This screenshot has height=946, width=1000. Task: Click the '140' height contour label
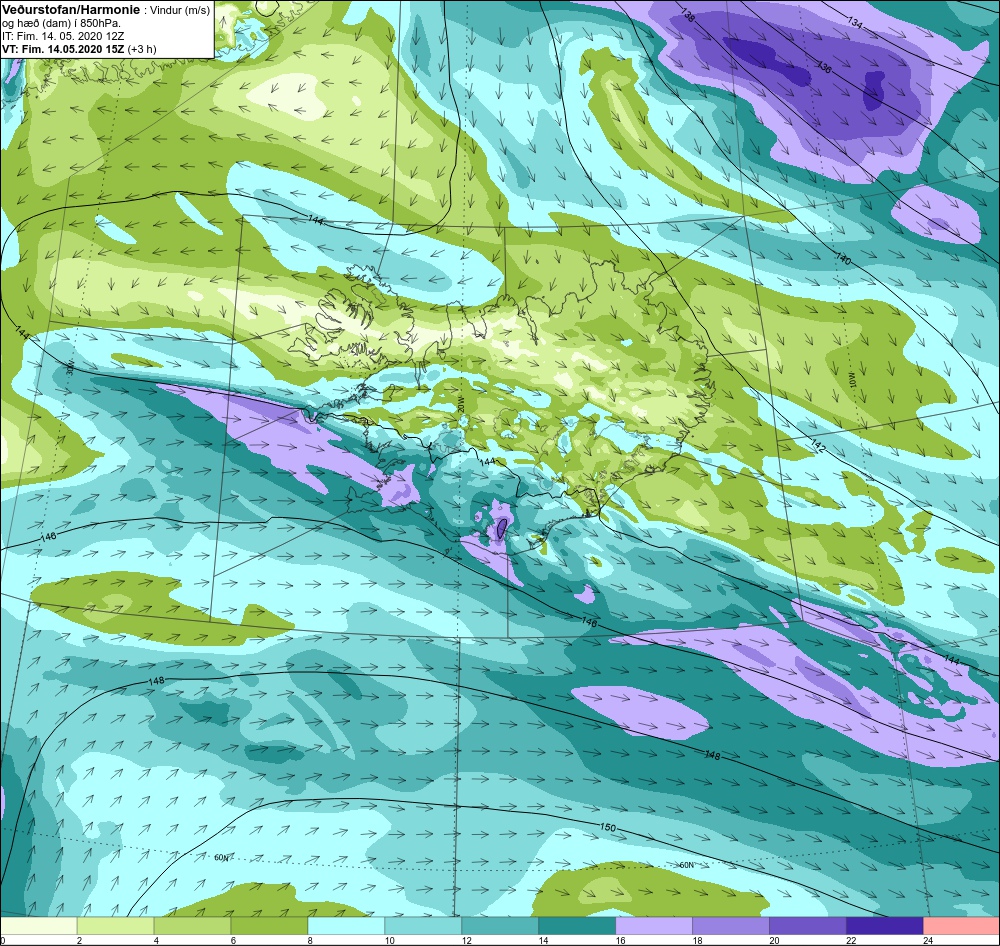(843, 259)
